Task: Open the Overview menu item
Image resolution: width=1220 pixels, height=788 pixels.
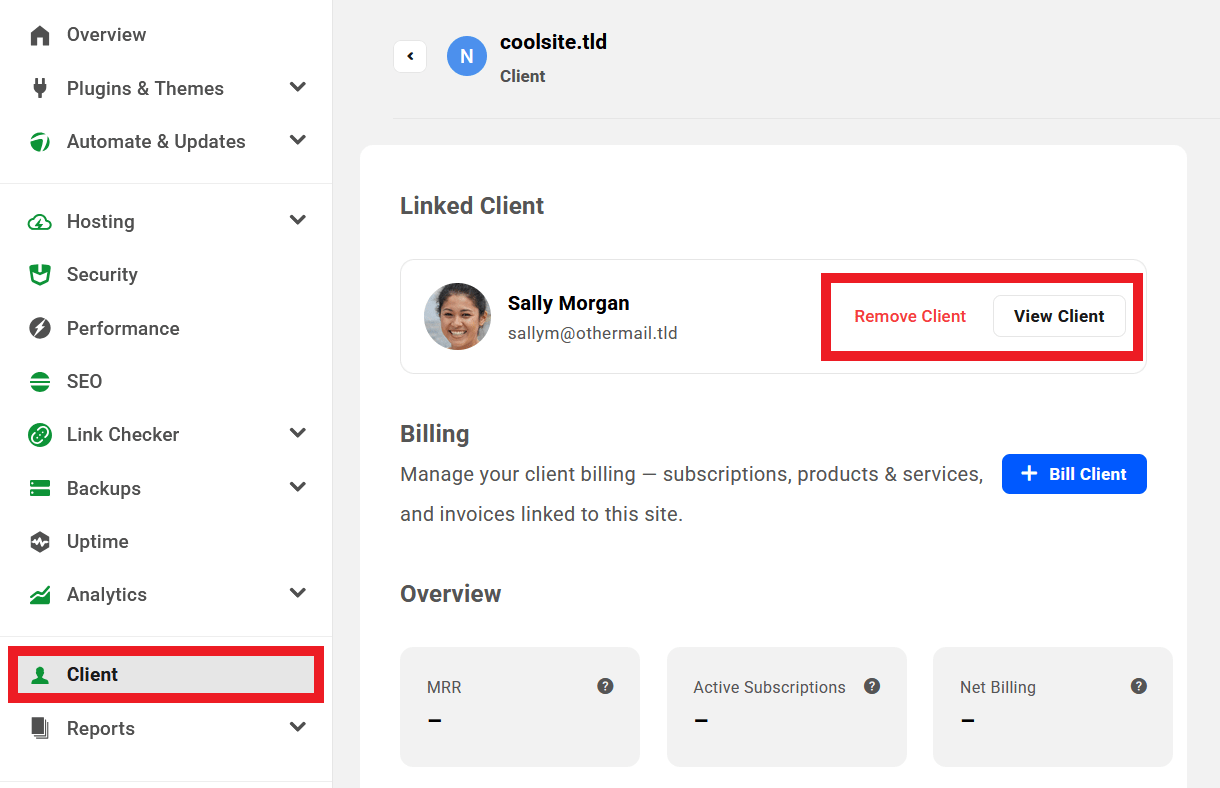Action: [x=166, y=35]
